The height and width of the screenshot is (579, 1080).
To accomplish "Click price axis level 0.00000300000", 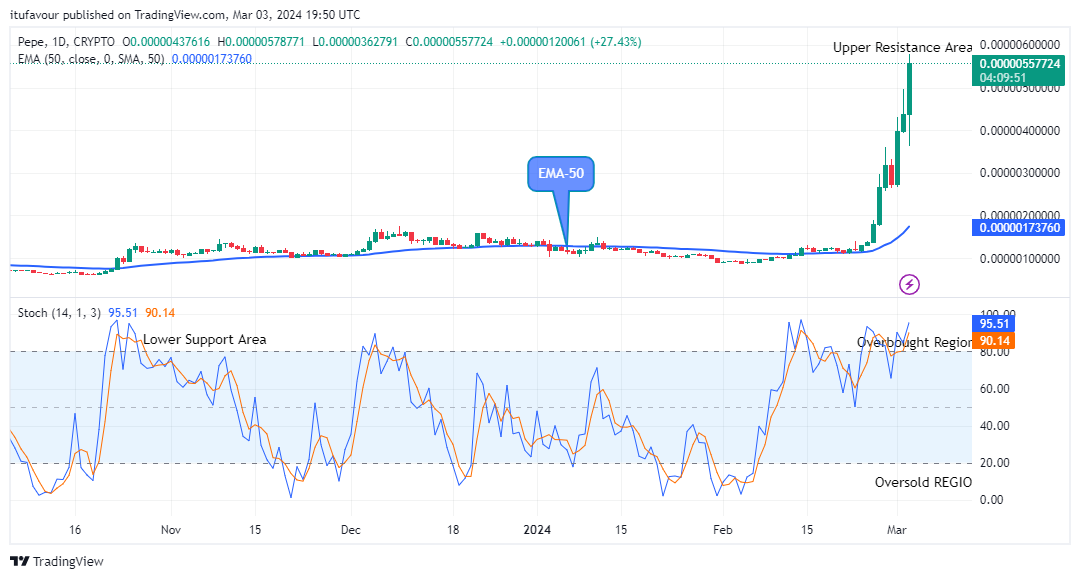I will coord(1019,173).
